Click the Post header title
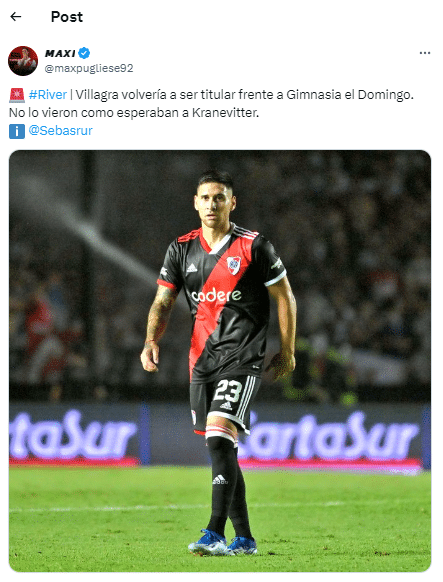 67,17
